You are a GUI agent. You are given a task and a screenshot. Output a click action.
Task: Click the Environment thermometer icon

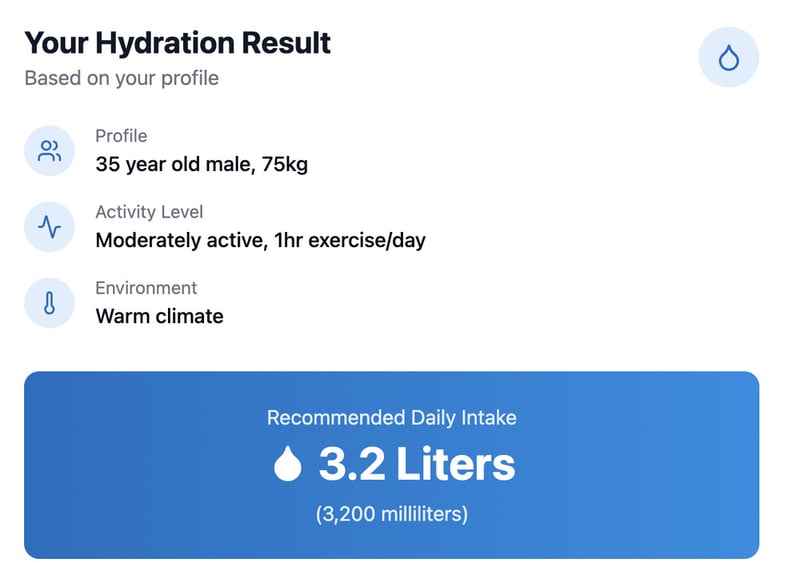49,304
